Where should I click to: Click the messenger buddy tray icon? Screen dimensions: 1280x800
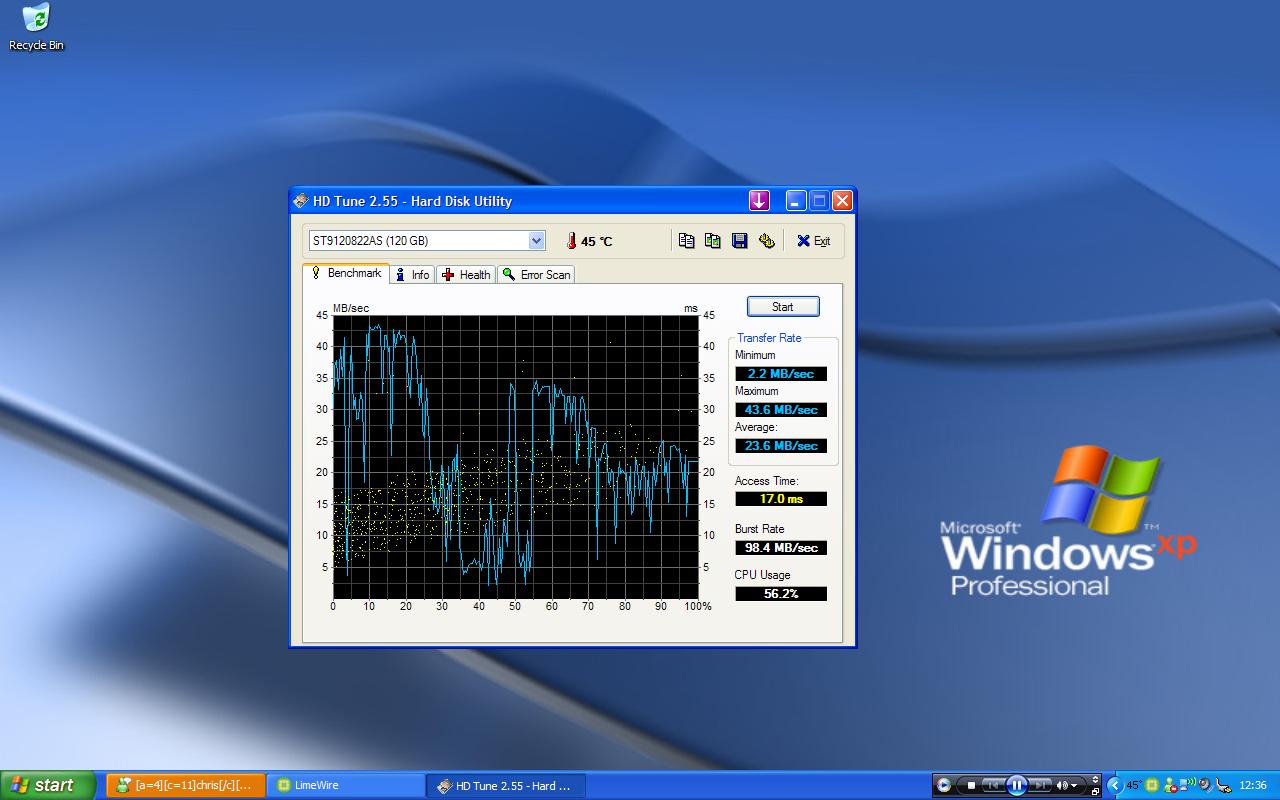coord(1170,786)
